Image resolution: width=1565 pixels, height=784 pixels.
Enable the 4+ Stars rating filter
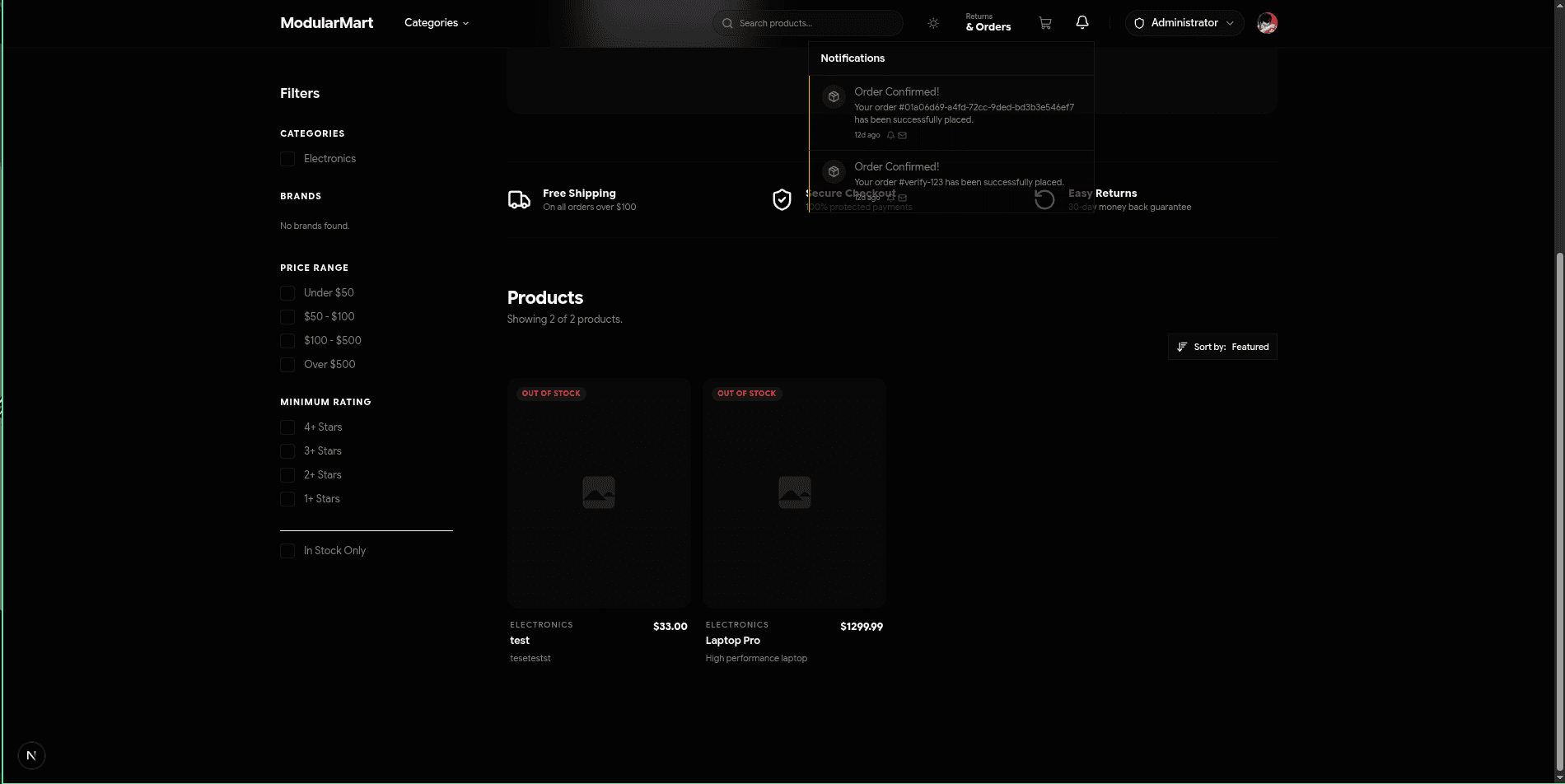tap(287, 427)
